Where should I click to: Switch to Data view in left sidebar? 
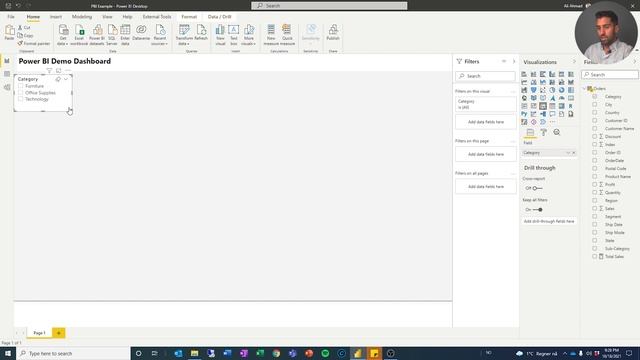[7, 74]
